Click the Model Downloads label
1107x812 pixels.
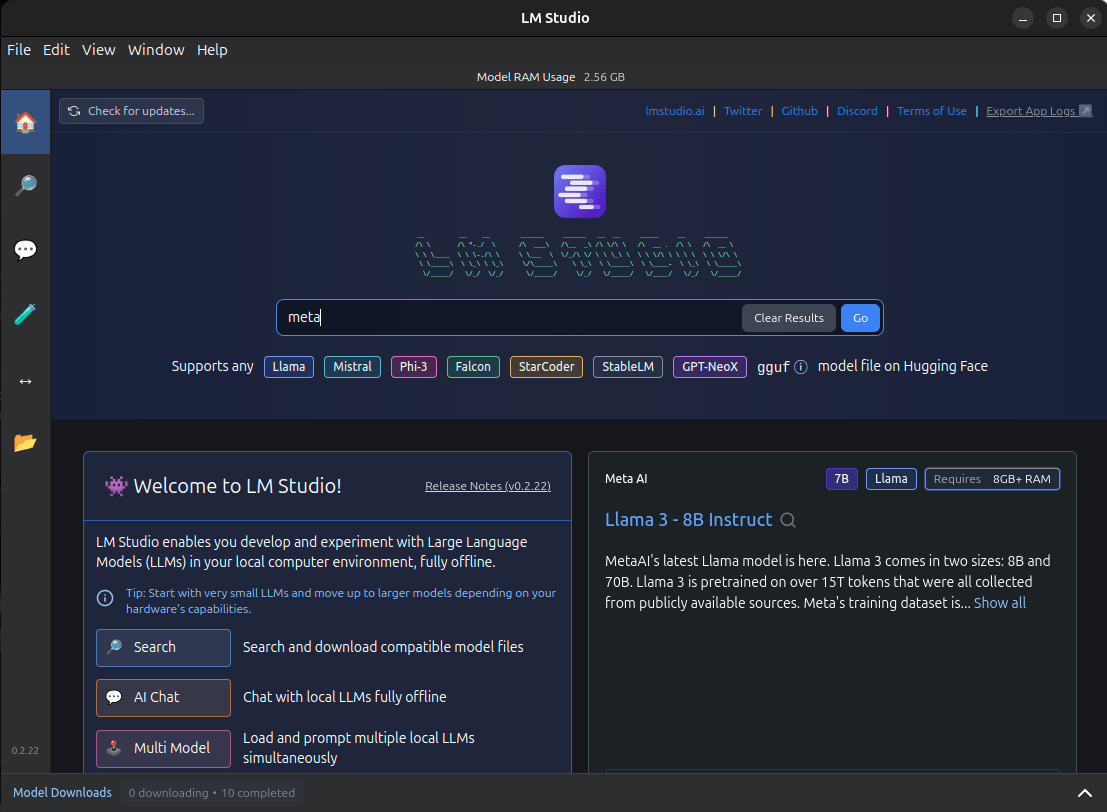pyautogui.click(x=62, y=792)
